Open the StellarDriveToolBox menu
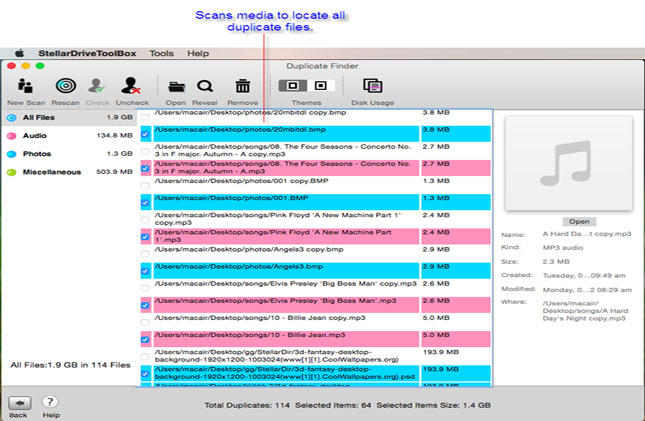Viewport: 645px width, 421px height. 87,53
